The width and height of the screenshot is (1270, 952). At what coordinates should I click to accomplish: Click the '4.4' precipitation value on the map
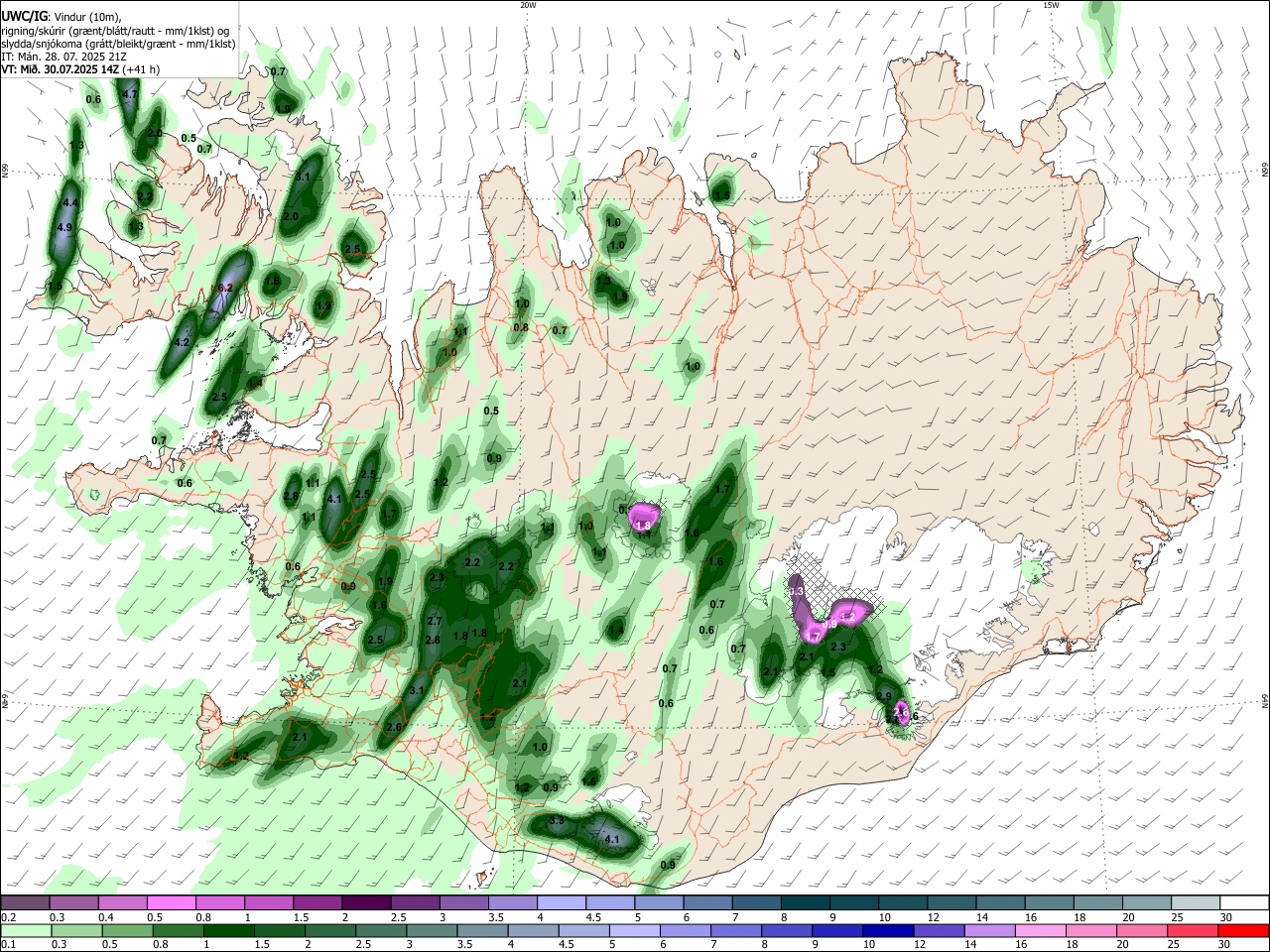pos(69,202)
